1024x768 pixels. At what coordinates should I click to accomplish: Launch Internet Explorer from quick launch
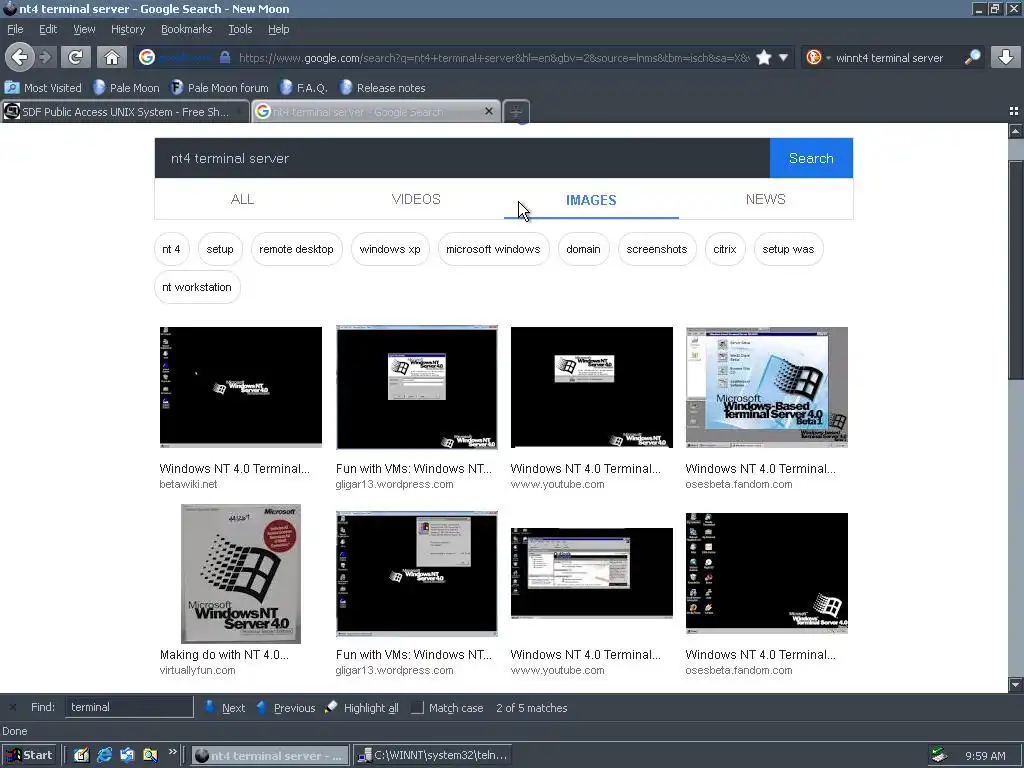(104, 755)
